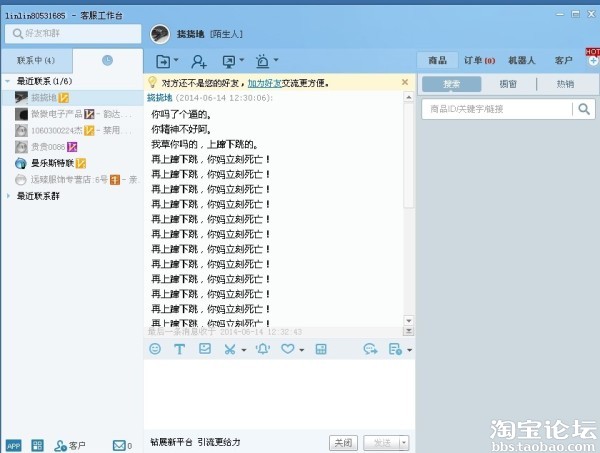Select the 搜索 sub-tab
The image size is (600, 453).
pos(452,84)
